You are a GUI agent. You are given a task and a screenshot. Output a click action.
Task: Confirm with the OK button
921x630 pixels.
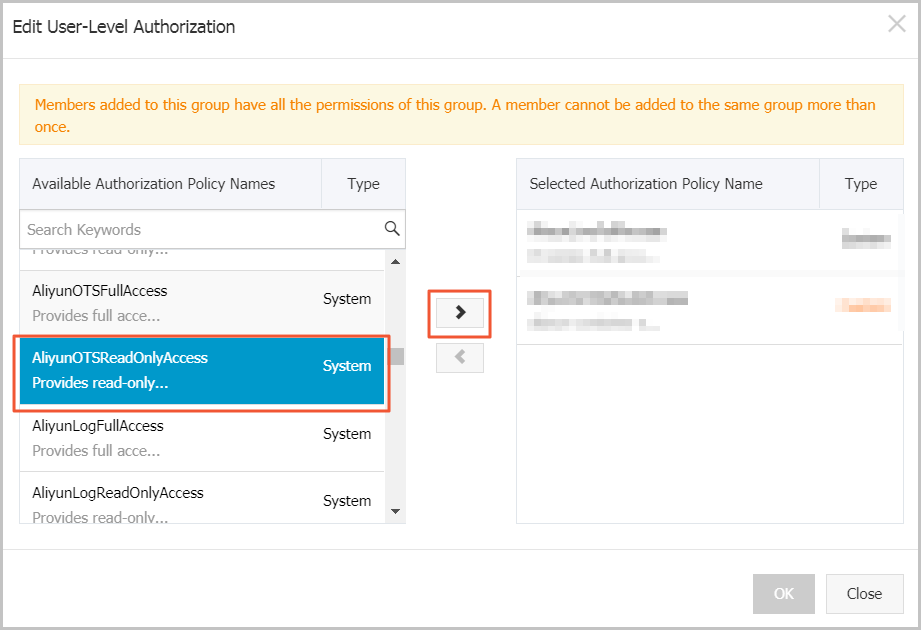pos(784,594)
